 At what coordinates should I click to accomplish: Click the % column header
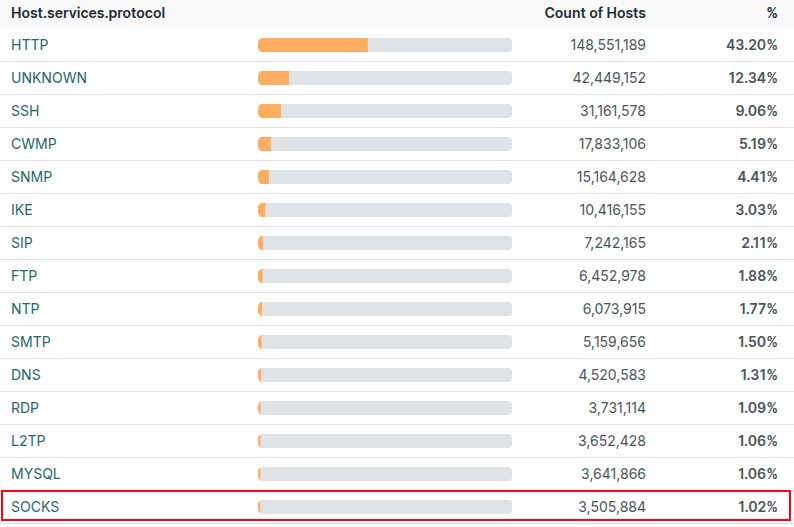pyautogui.click(x=771, y=13)
